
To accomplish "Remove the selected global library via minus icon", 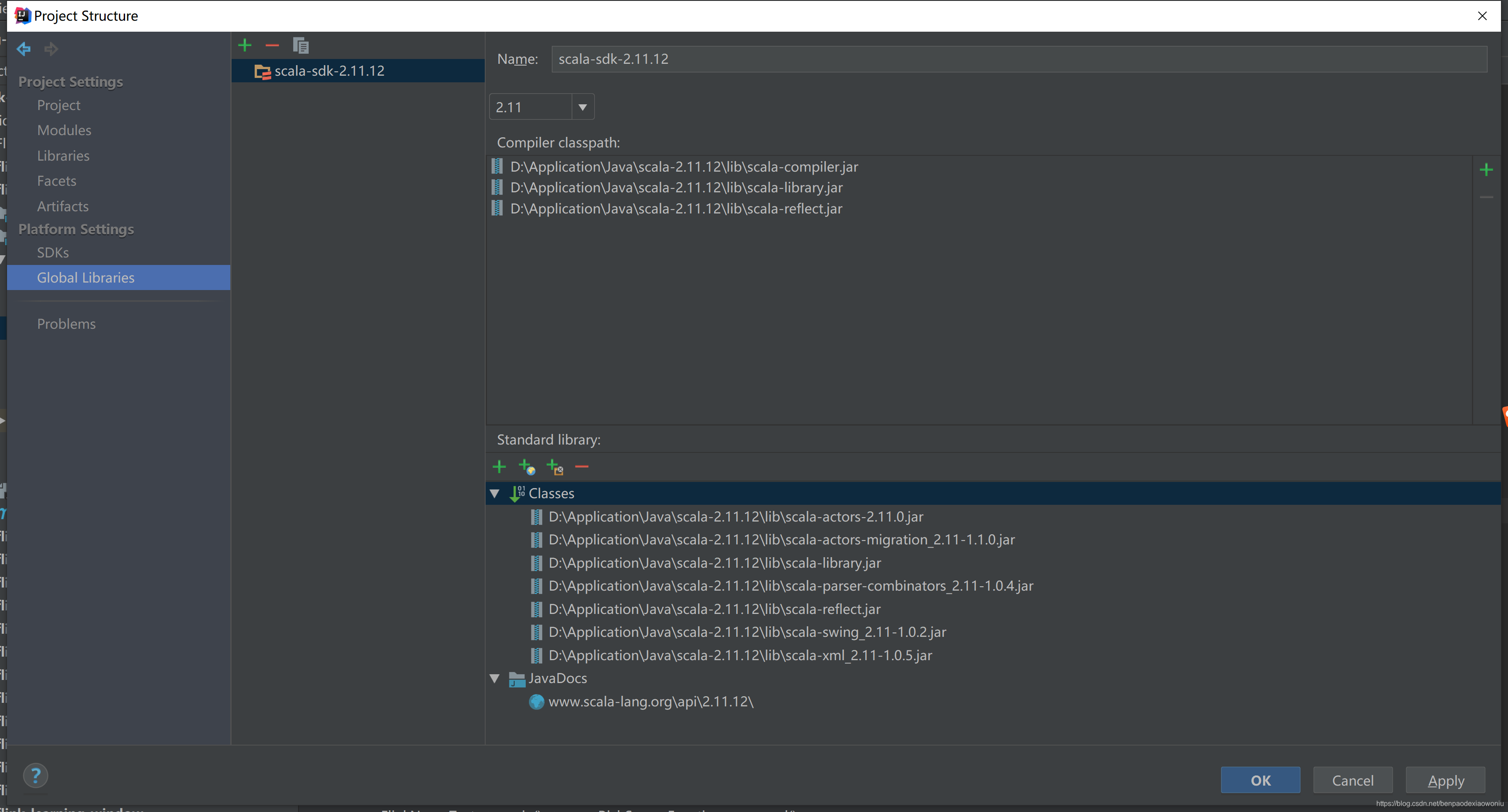I will pos(272,45).
